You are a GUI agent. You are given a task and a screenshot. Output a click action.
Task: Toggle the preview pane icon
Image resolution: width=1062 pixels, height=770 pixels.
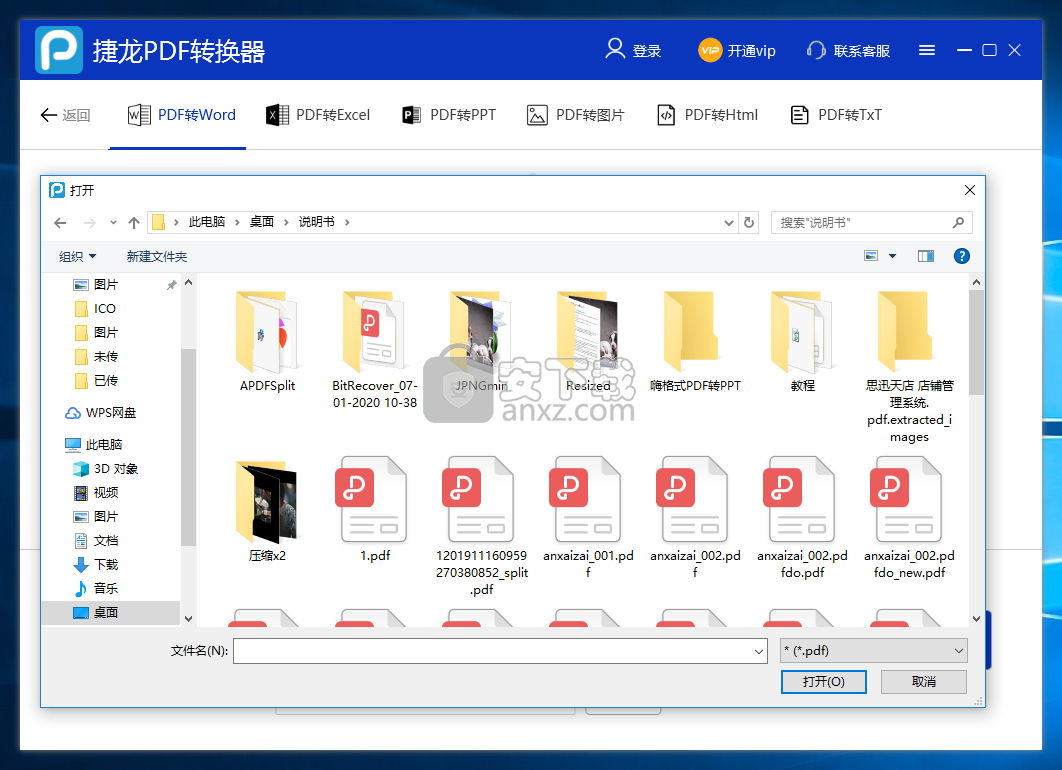[925, 256]
